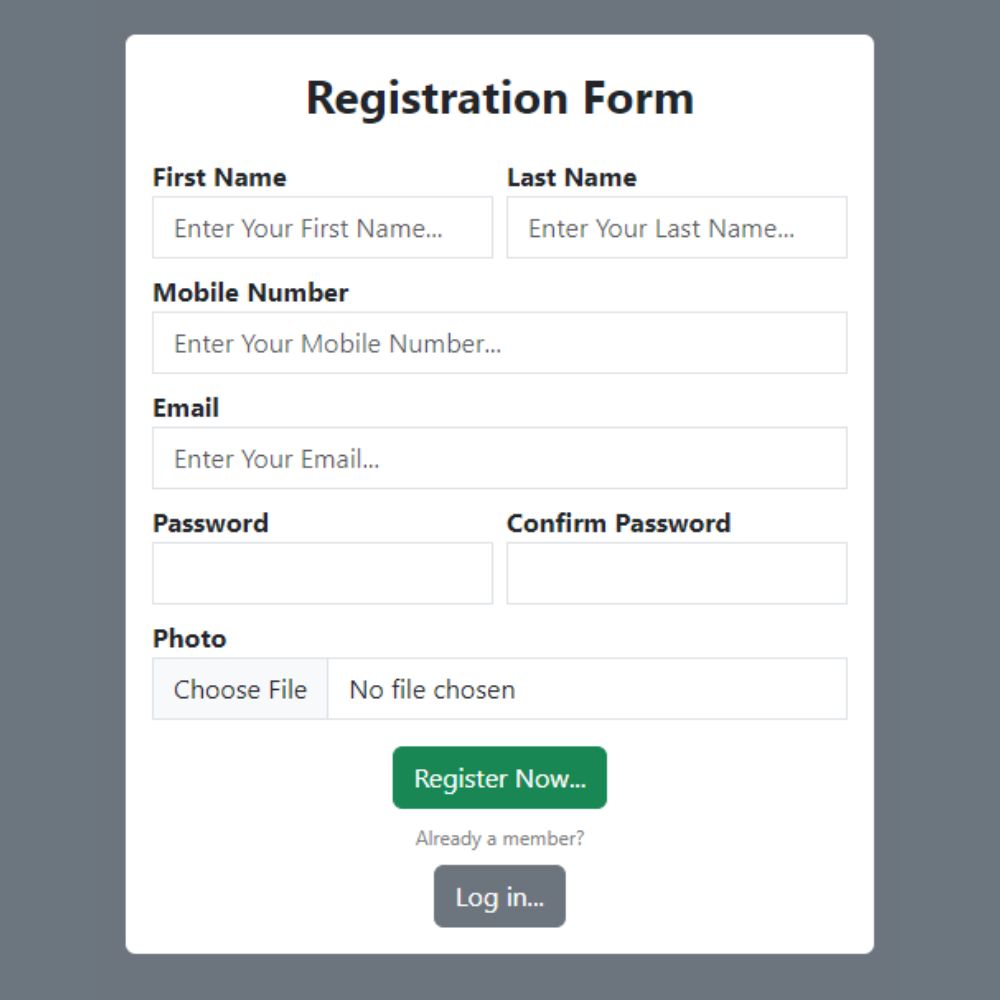The image size is (1000, 1000).
Task: Click the 'Photo' label
Action: coord(189,639)
